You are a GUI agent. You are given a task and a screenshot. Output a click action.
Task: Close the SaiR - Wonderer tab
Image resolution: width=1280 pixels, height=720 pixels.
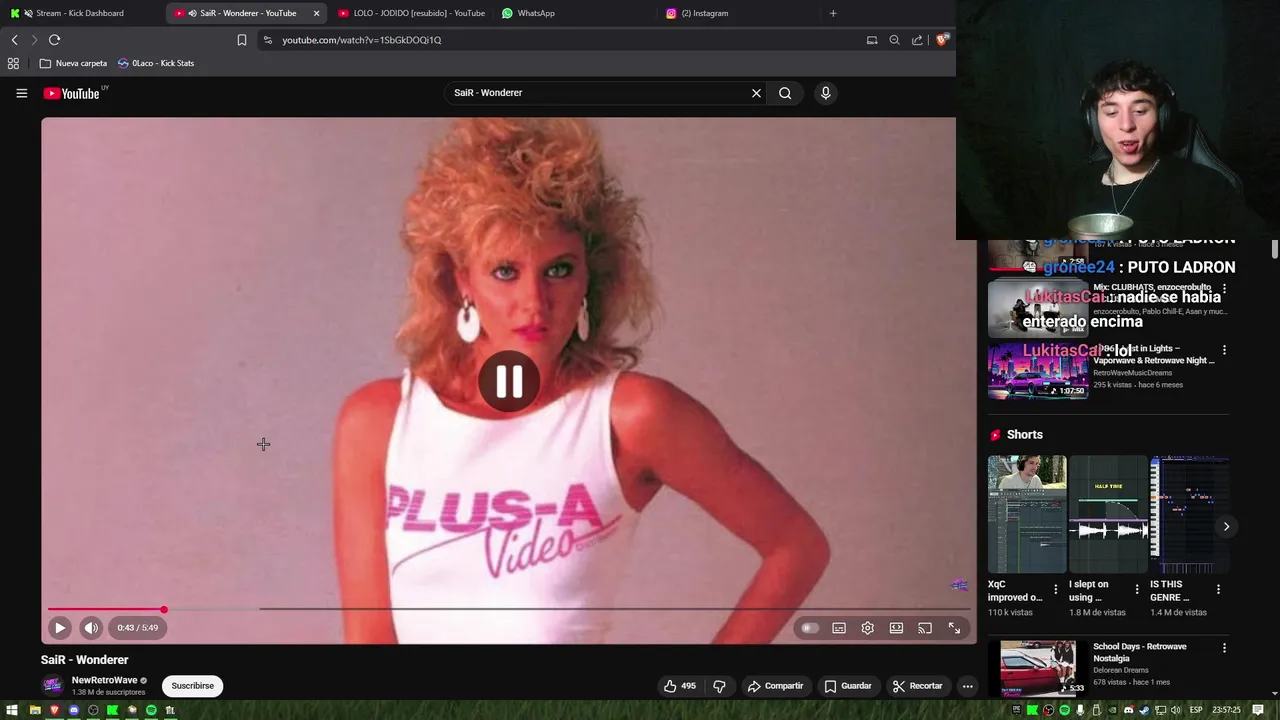pos(316,13)
